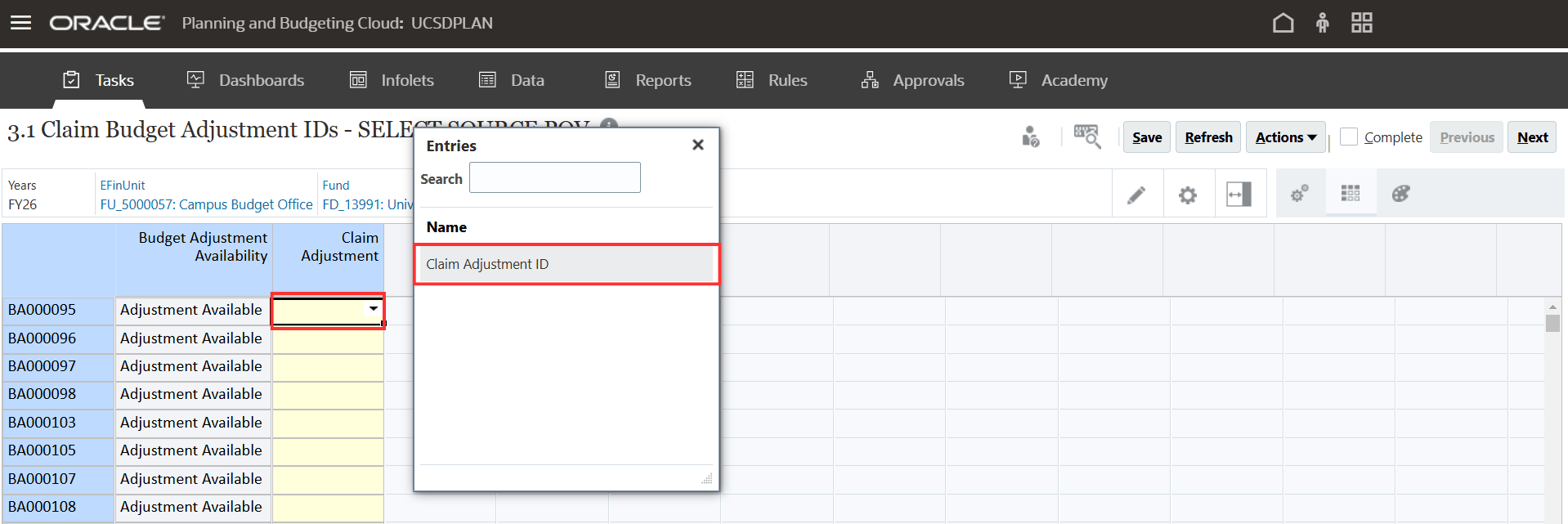Viewport: 1568px width, 524px height.
Task: Switch to the Infolets tab
Action: click(x=392, y=80)
